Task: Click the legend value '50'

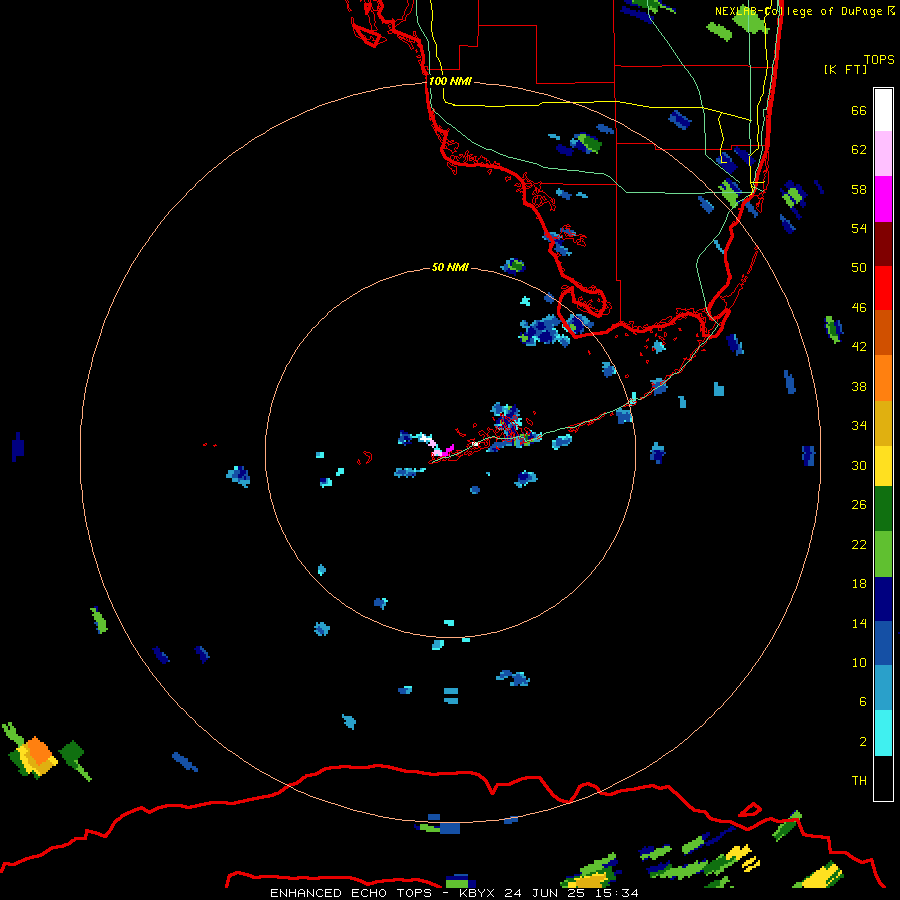Action: click(859, 268)
